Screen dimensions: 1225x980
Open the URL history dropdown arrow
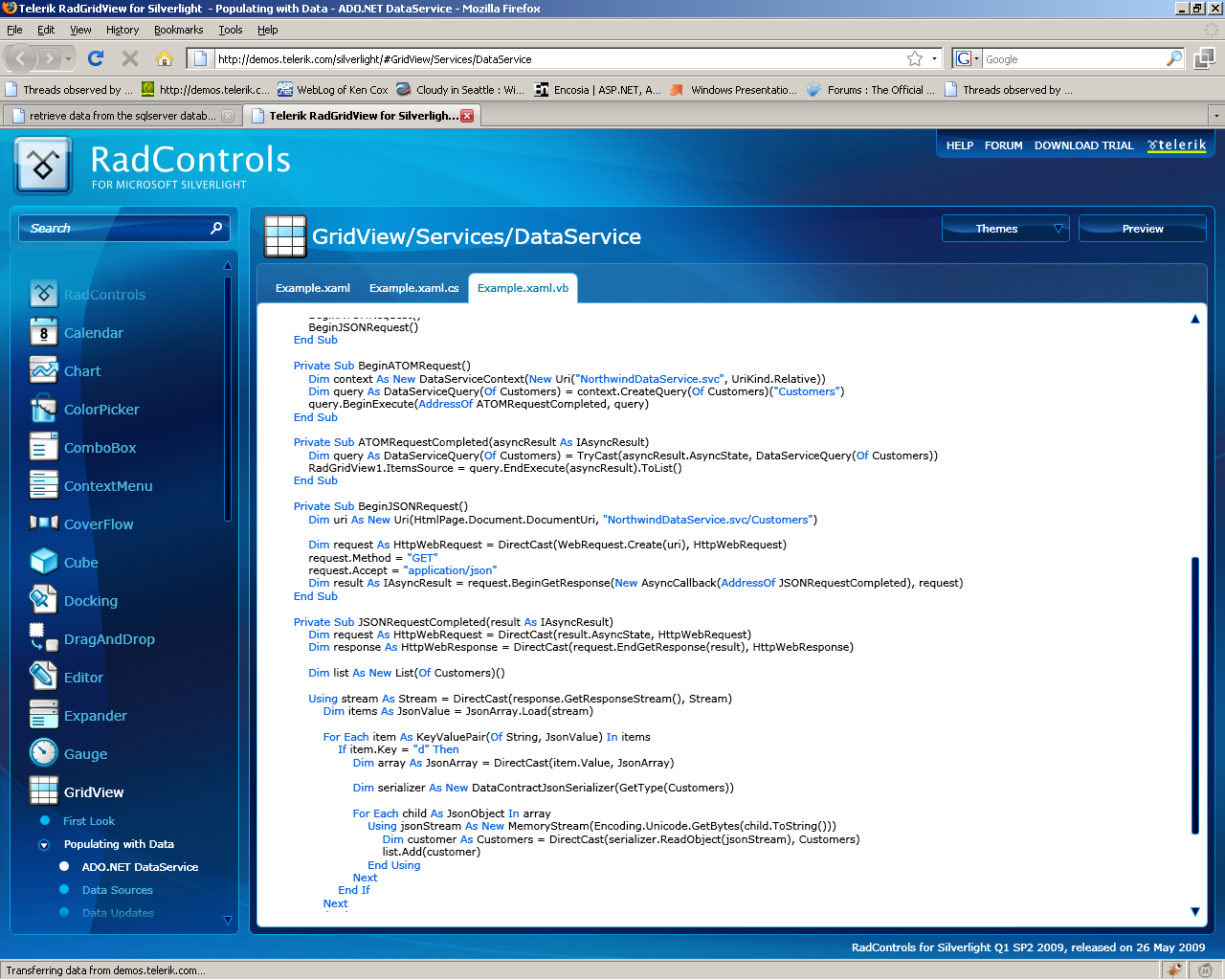tap(935, 58)
